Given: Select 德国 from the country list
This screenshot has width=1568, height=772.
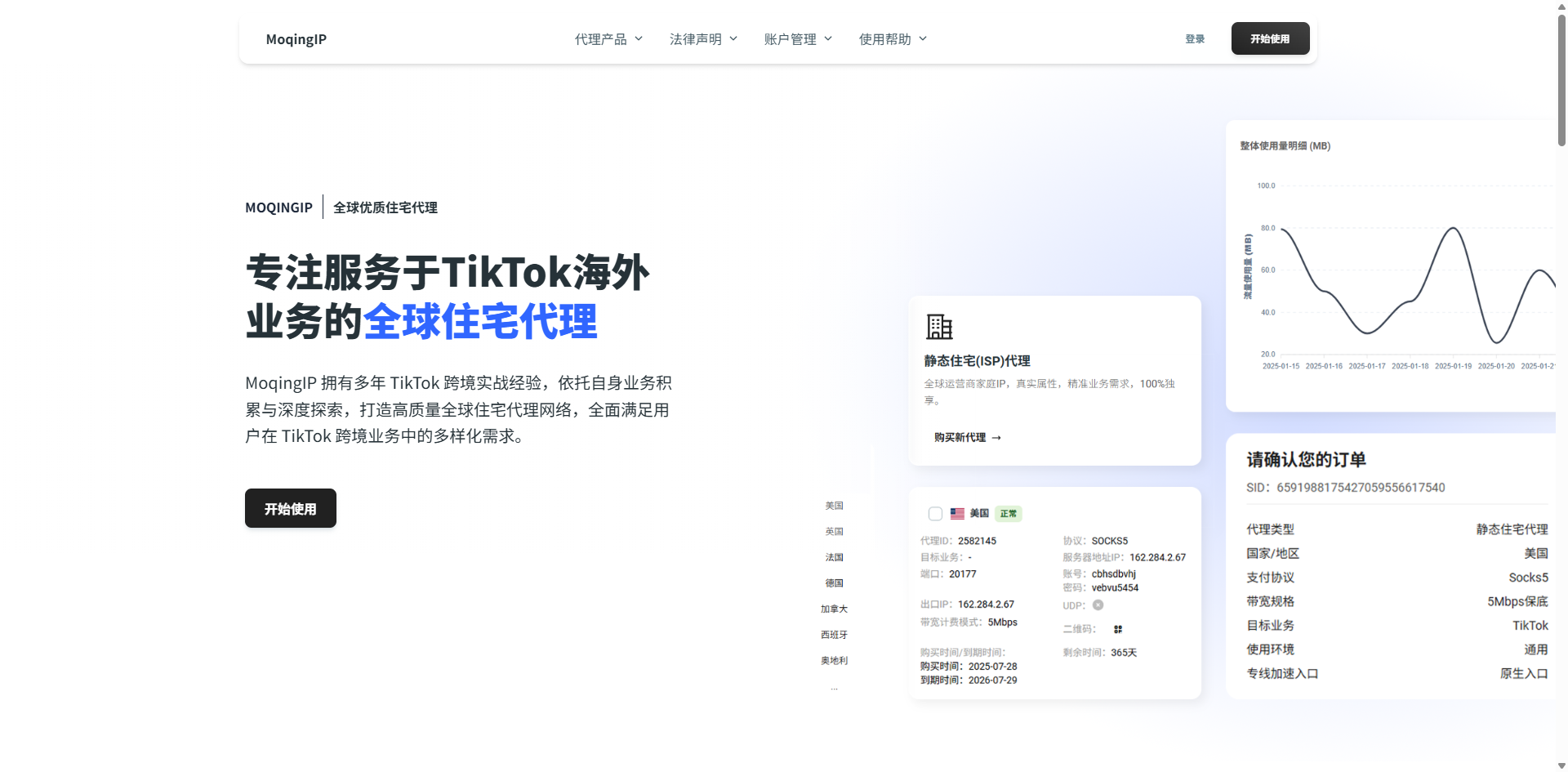Looking at the screenshot, I should 834,582.
